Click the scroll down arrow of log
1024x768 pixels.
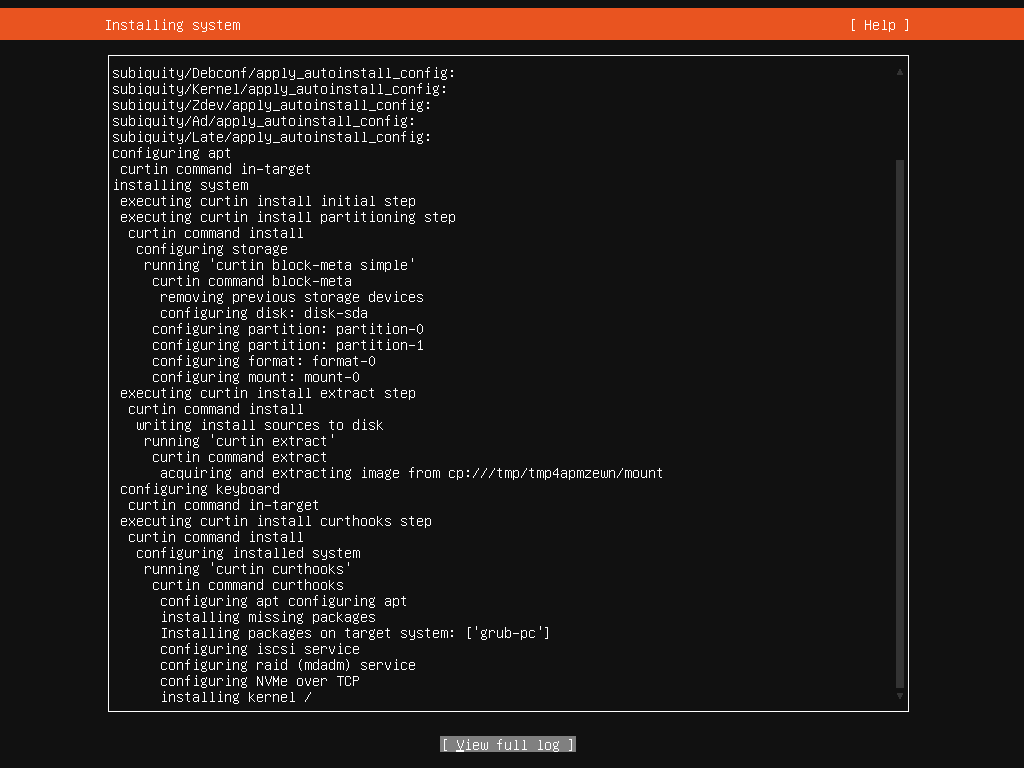[900, 696]
